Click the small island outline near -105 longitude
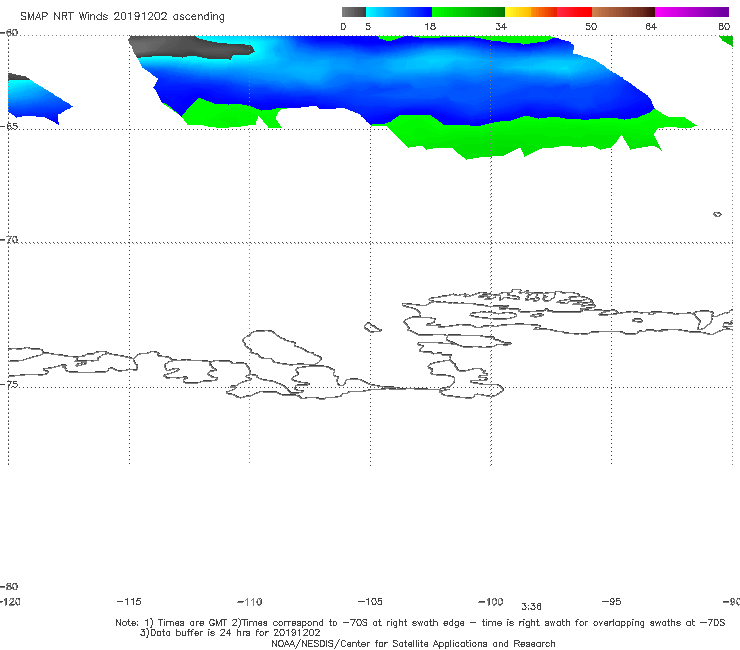740x650 pixels. pos(372,327)
